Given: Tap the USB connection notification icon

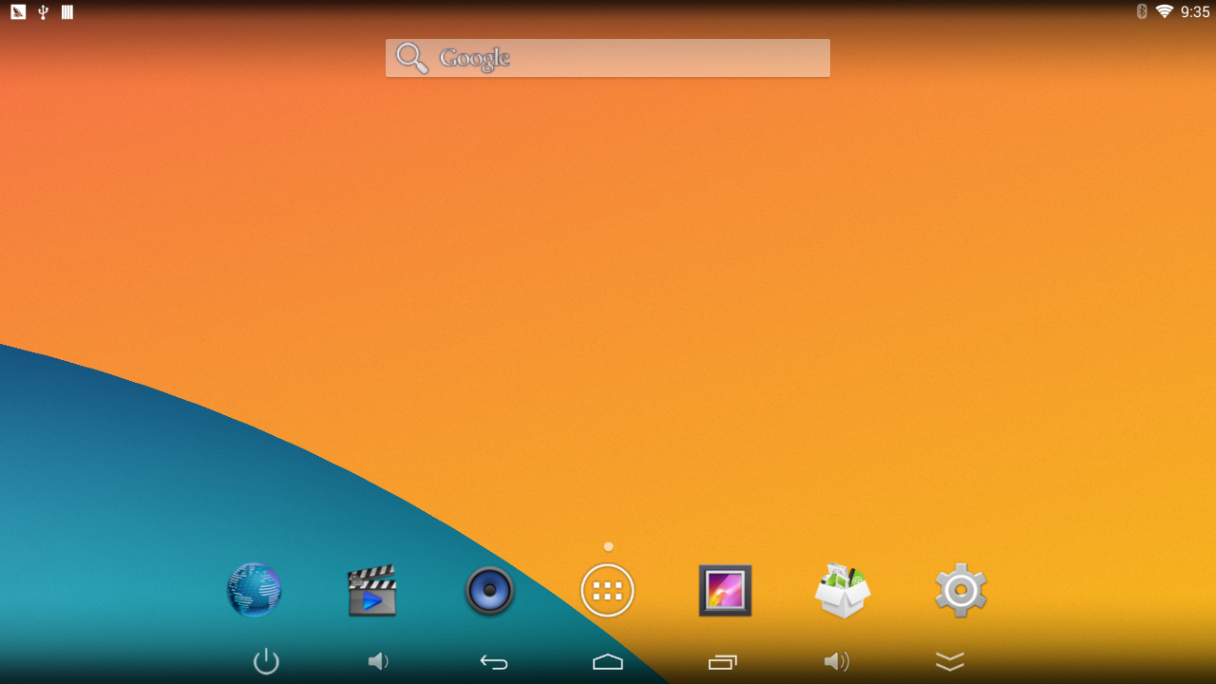Looking at the screenshot, I should (x=43, y=12).
